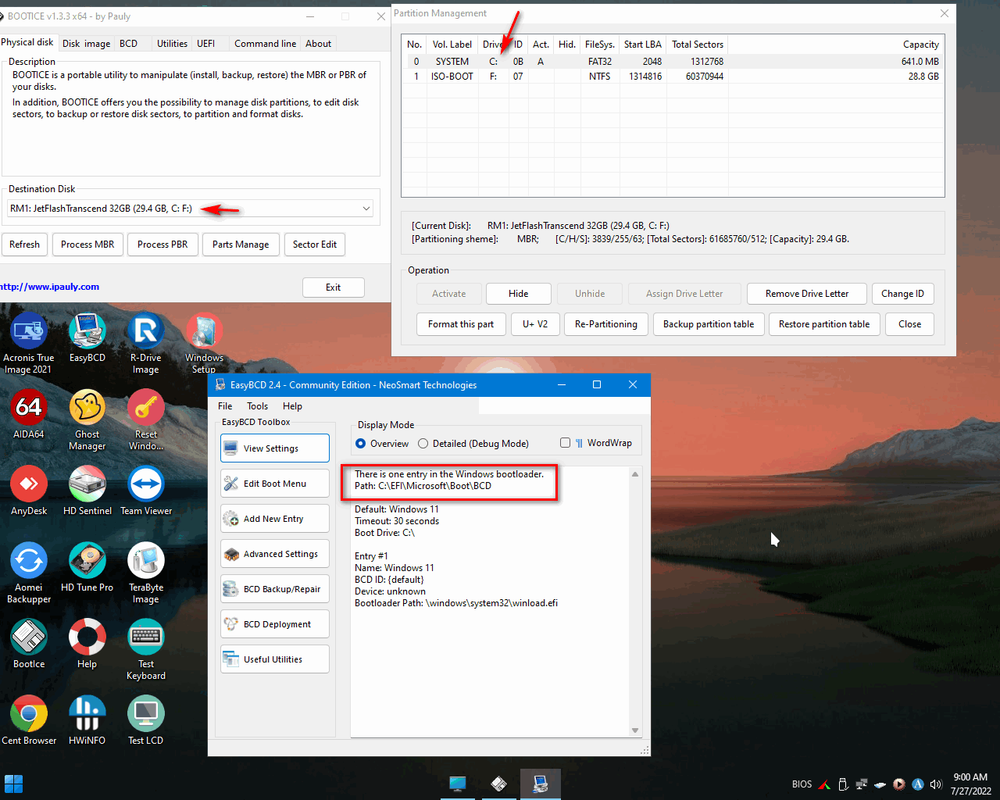
Task: Select SYSTEM partition row in table
Action: point(673,61)
